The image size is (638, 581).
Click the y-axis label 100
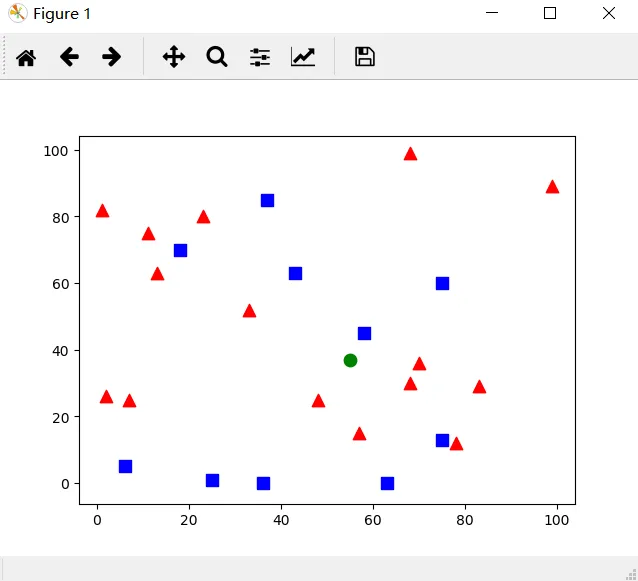pos(55,151)
